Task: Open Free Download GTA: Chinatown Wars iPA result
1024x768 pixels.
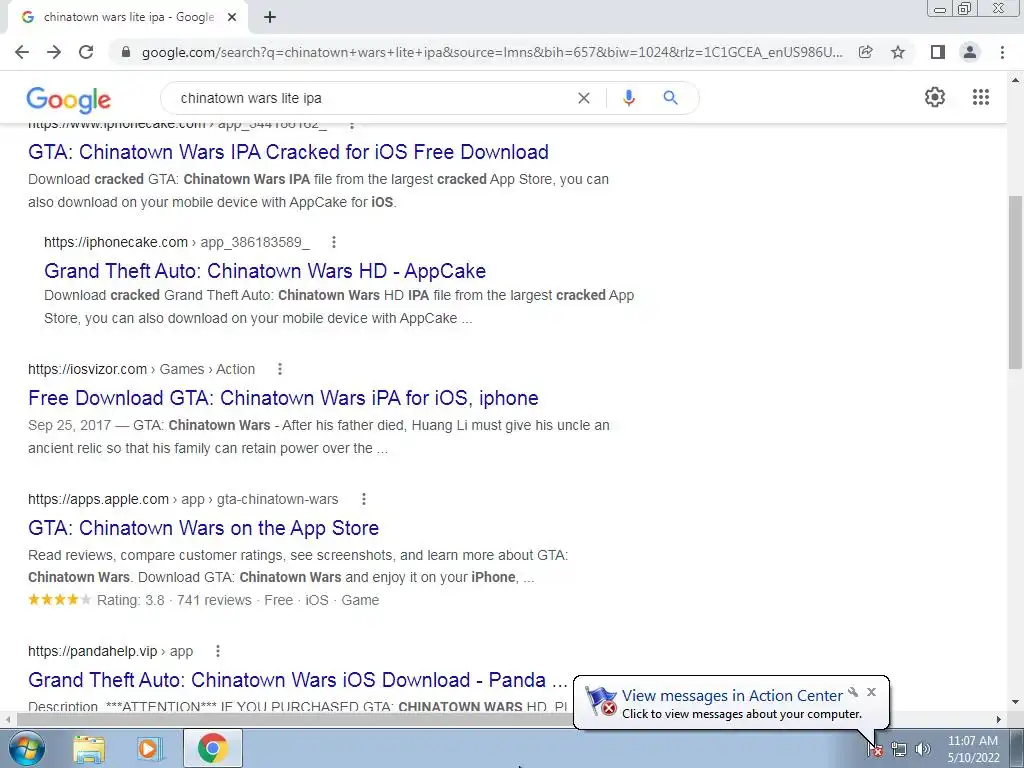Action: (283, 398)
